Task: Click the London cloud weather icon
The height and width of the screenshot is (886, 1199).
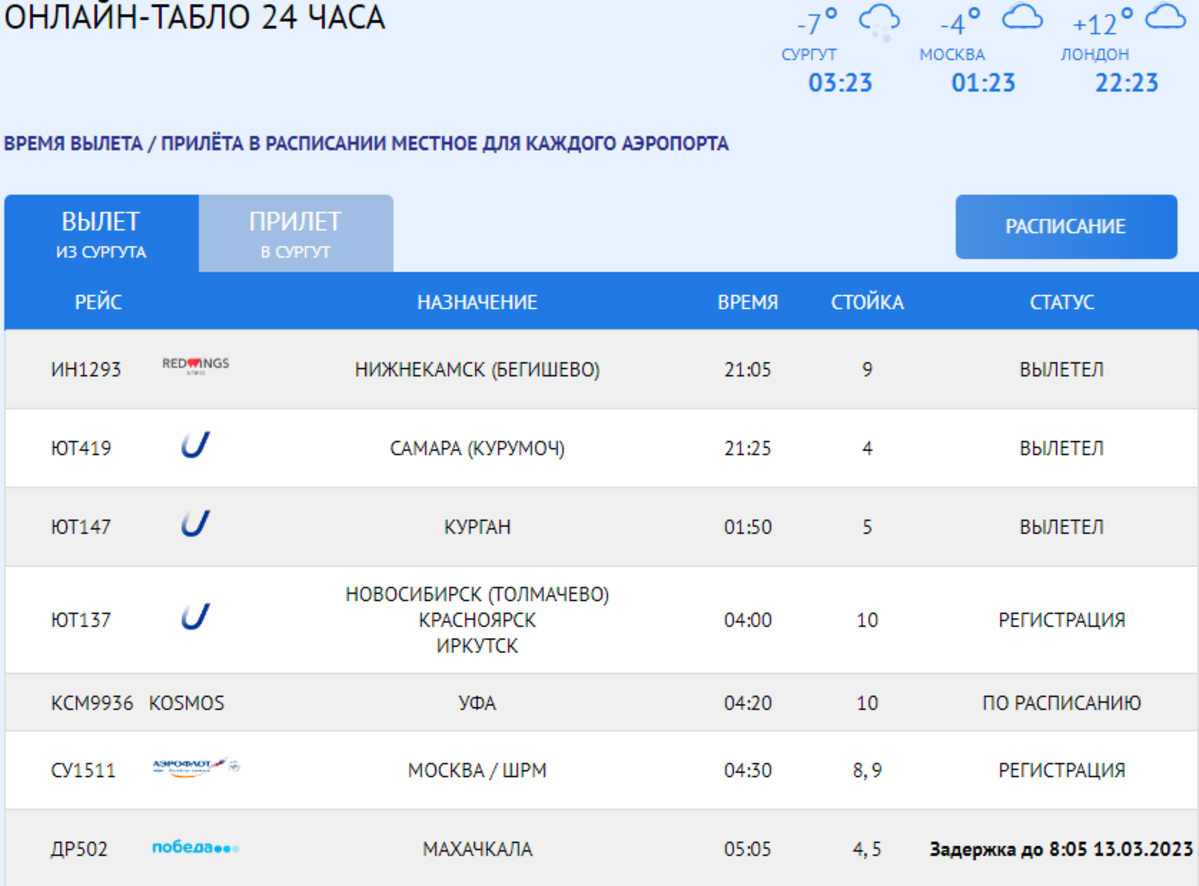Action: [1165, 17]
